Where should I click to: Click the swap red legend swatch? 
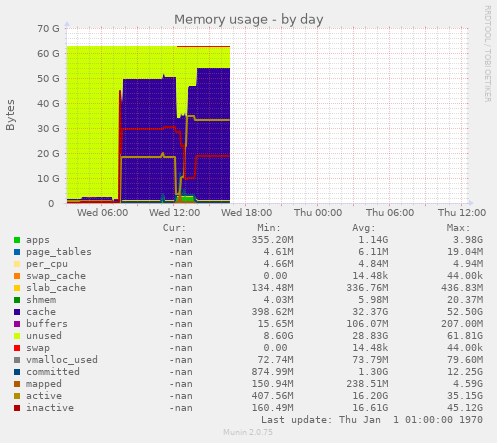[17, 348]
